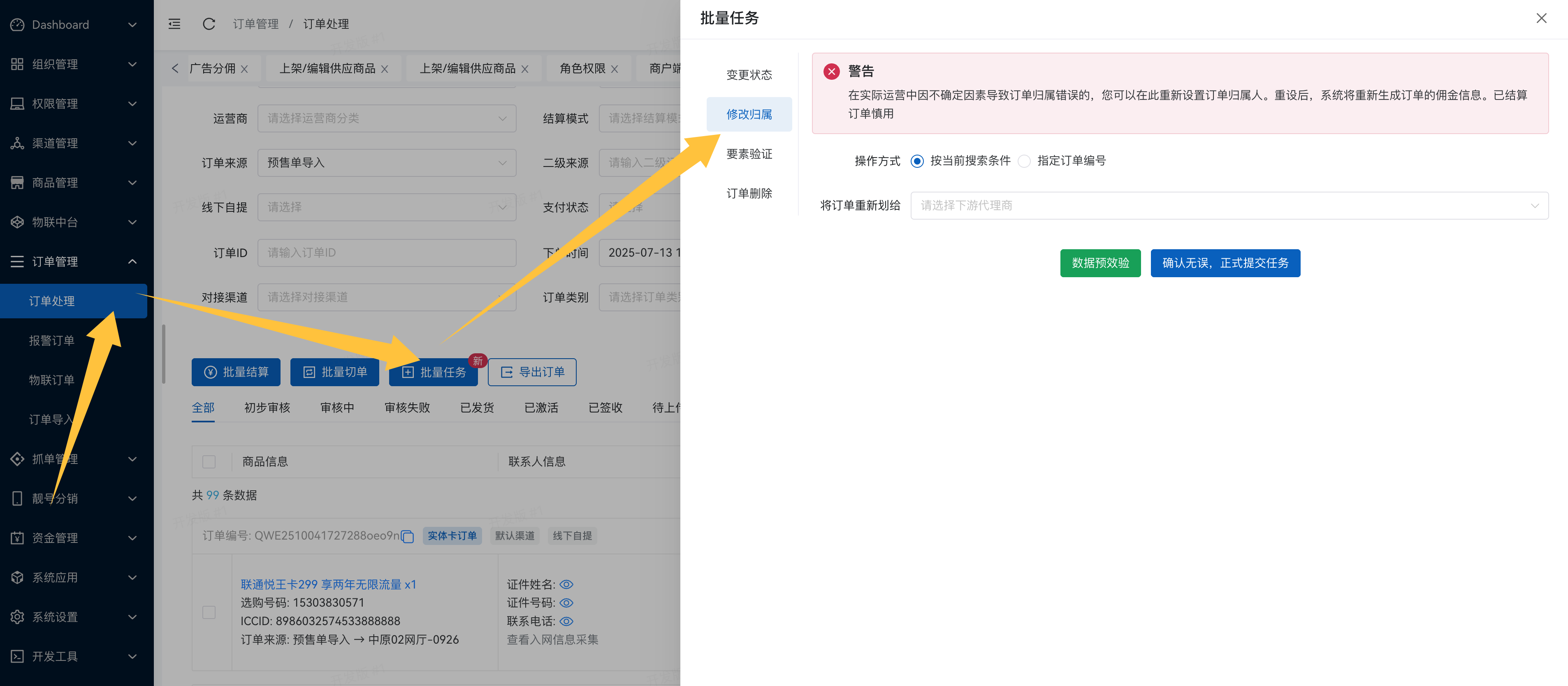Click the Dashboard sidebar icon
This screenshot has height=686, width=1568.
(x=17, y=24)
